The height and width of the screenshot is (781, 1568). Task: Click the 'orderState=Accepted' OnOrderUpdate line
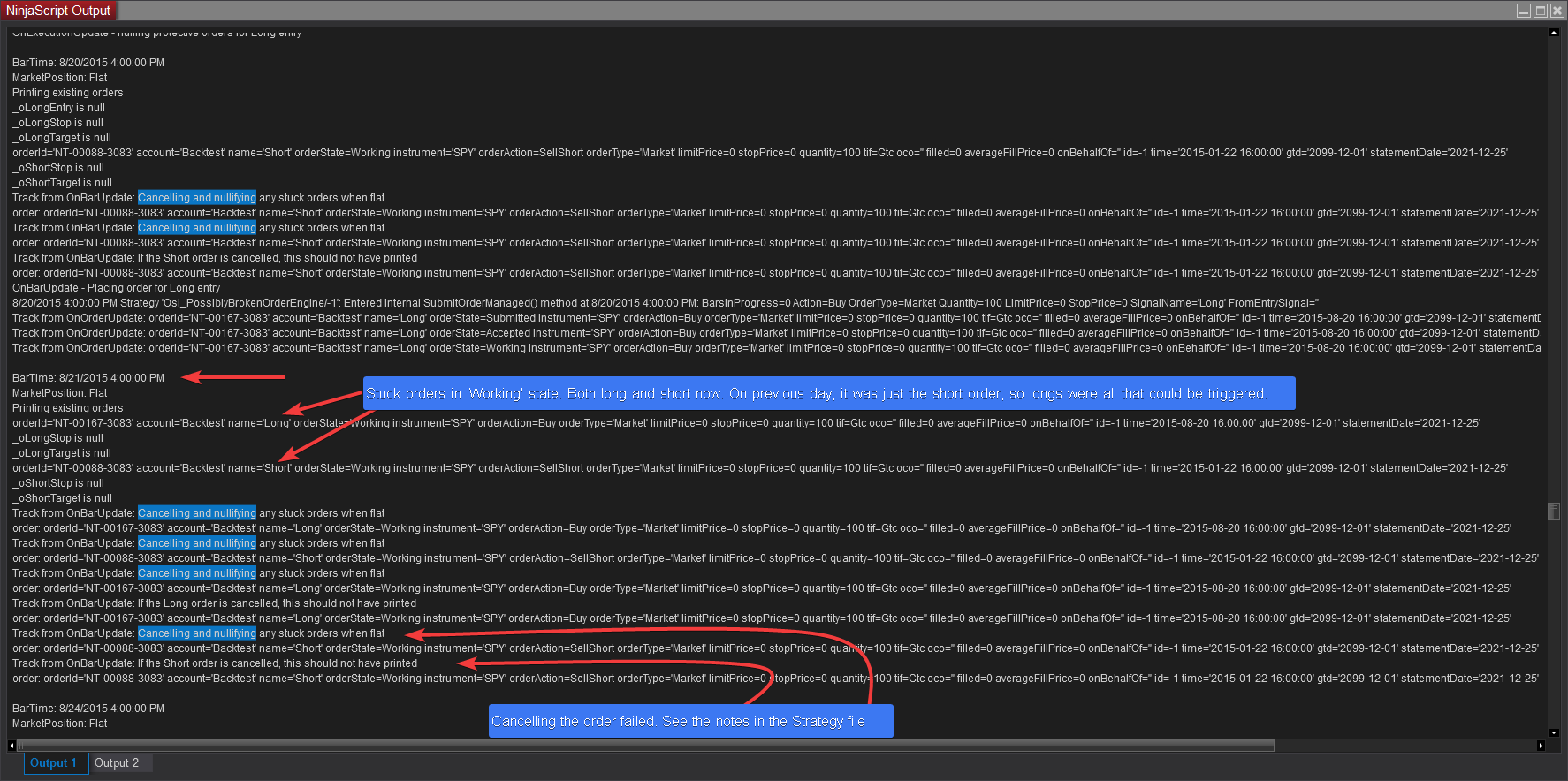click(776, 333)
